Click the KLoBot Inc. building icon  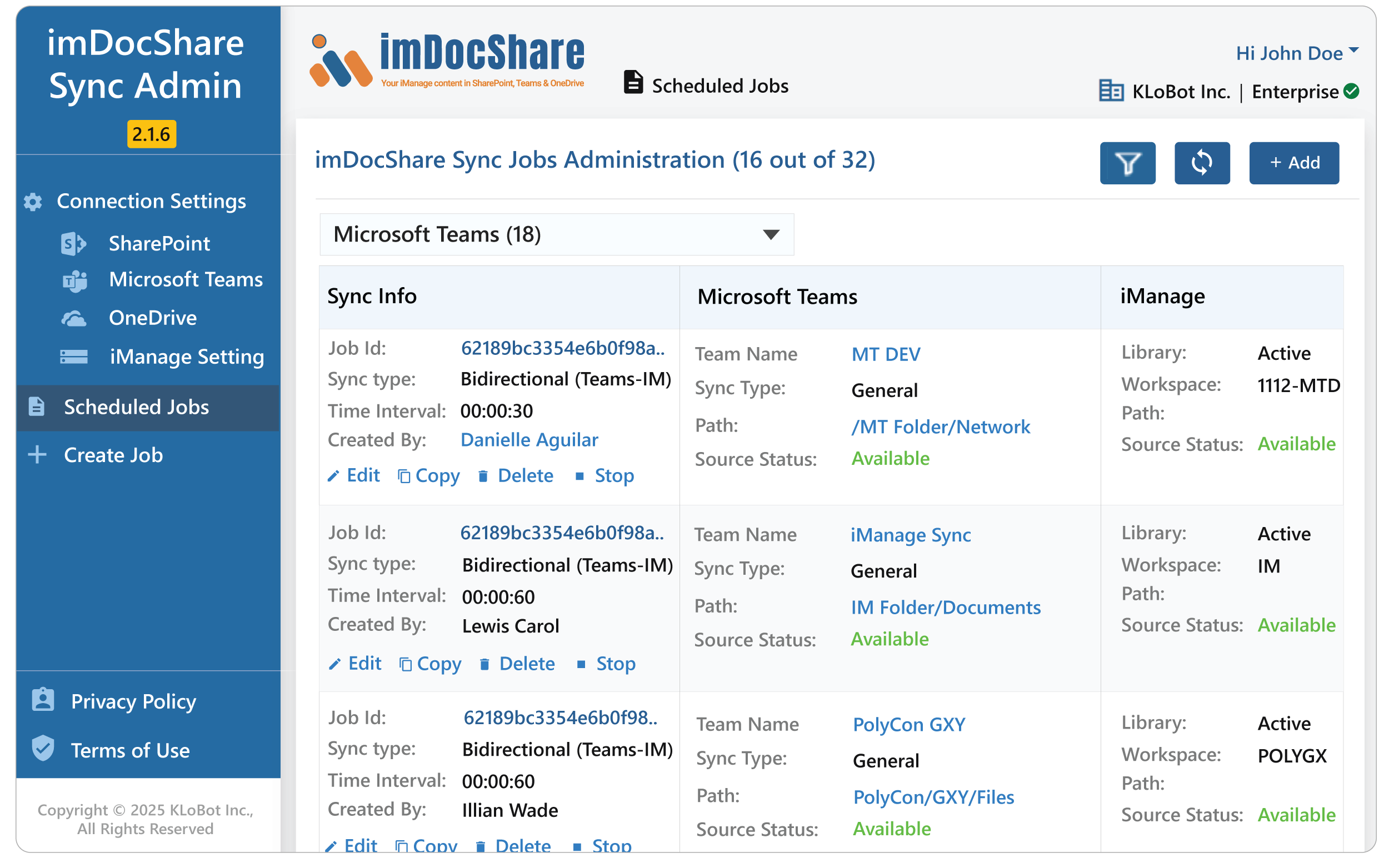pos(1111,90)
